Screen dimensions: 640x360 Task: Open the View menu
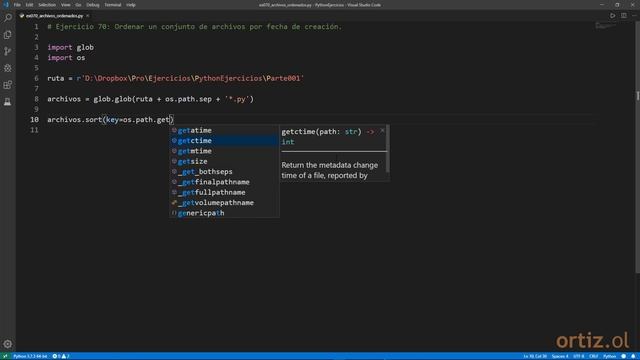(65, 5)
